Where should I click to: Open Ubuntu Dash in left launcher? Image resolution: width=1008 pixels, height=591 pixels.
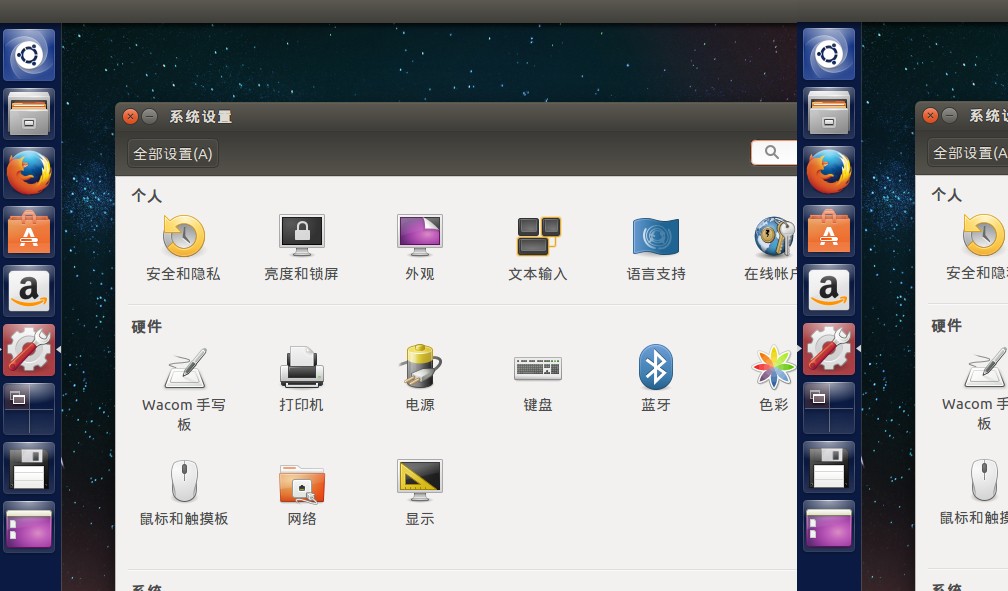(29, 54)
